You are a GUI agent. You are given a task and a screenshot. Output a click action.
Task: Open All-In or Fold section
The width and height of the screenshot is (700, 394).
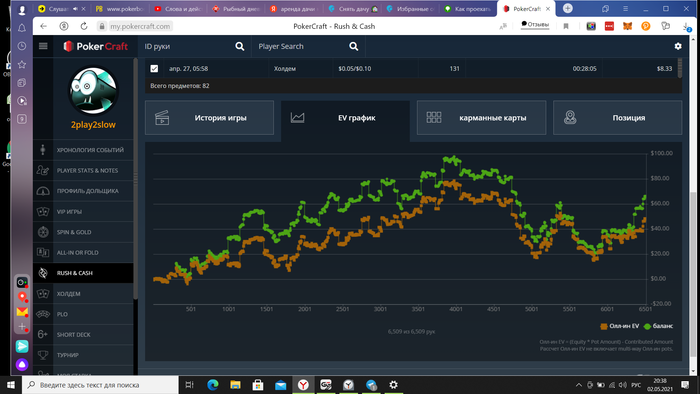pos(83,253)
